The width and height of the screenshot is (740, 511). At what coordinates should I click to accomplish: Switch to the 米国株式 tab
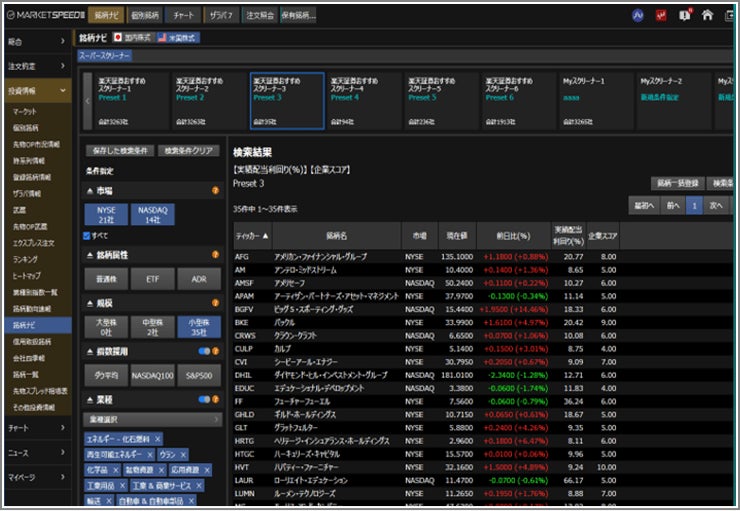[x=178, y=37]
